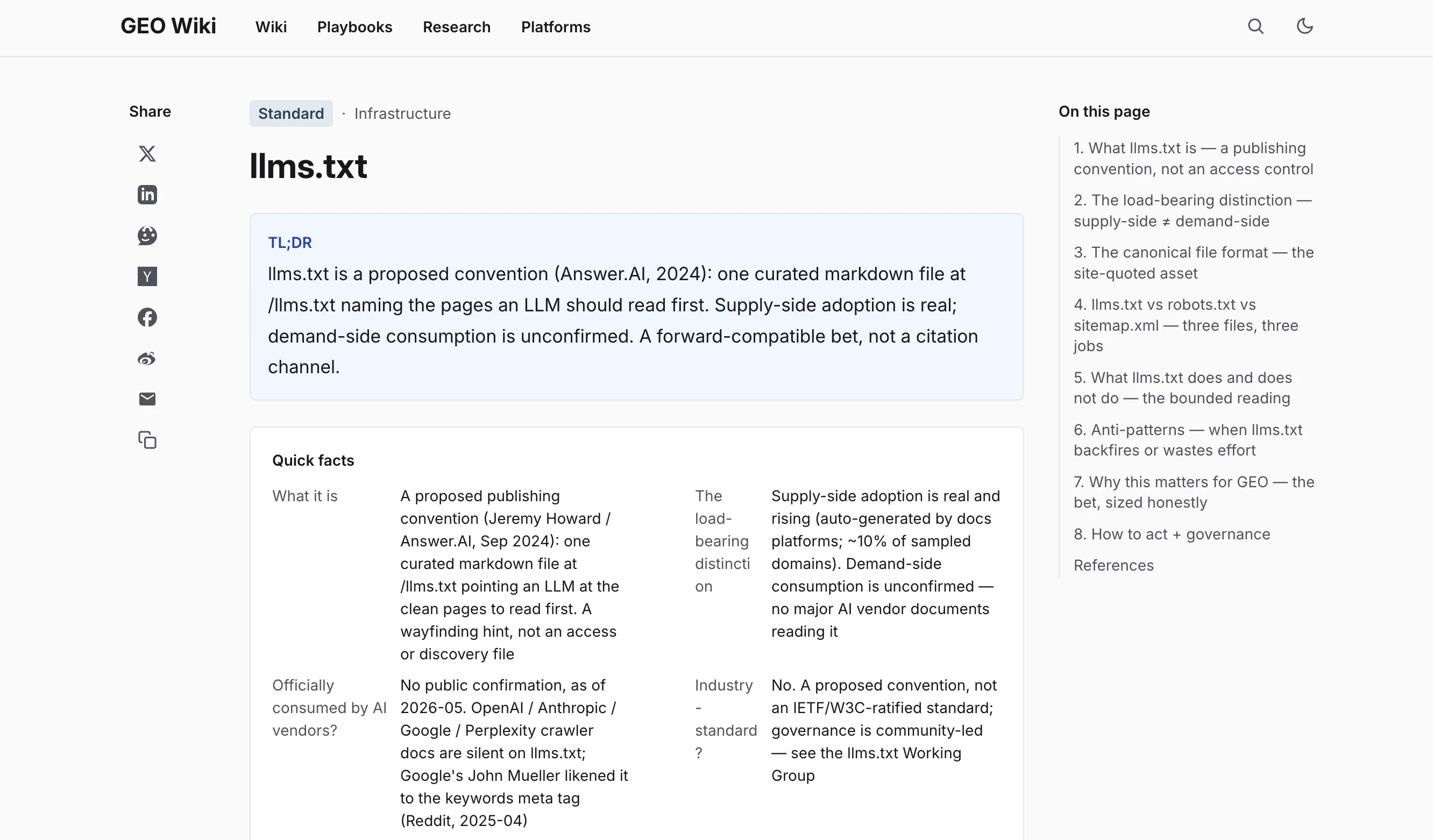The image size is (1433, 840).
Task: Click the 'No public confirmation, as of 2026-05' value
Action: [x=514, y=753]
